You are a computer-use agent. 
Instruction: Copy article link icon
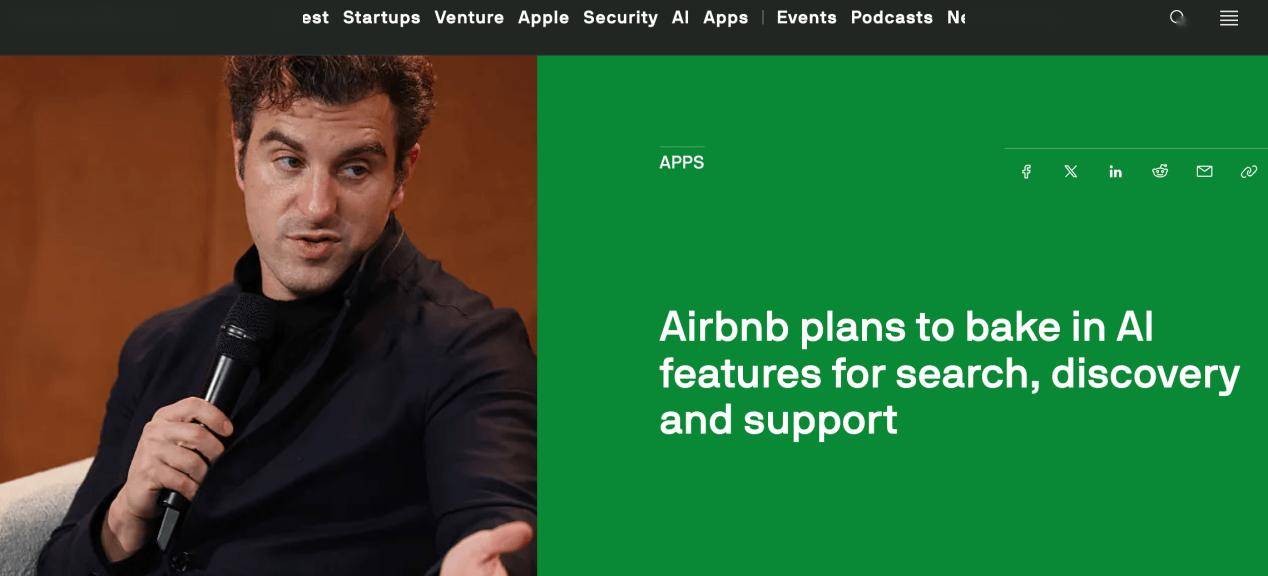tap(1249, 172)
